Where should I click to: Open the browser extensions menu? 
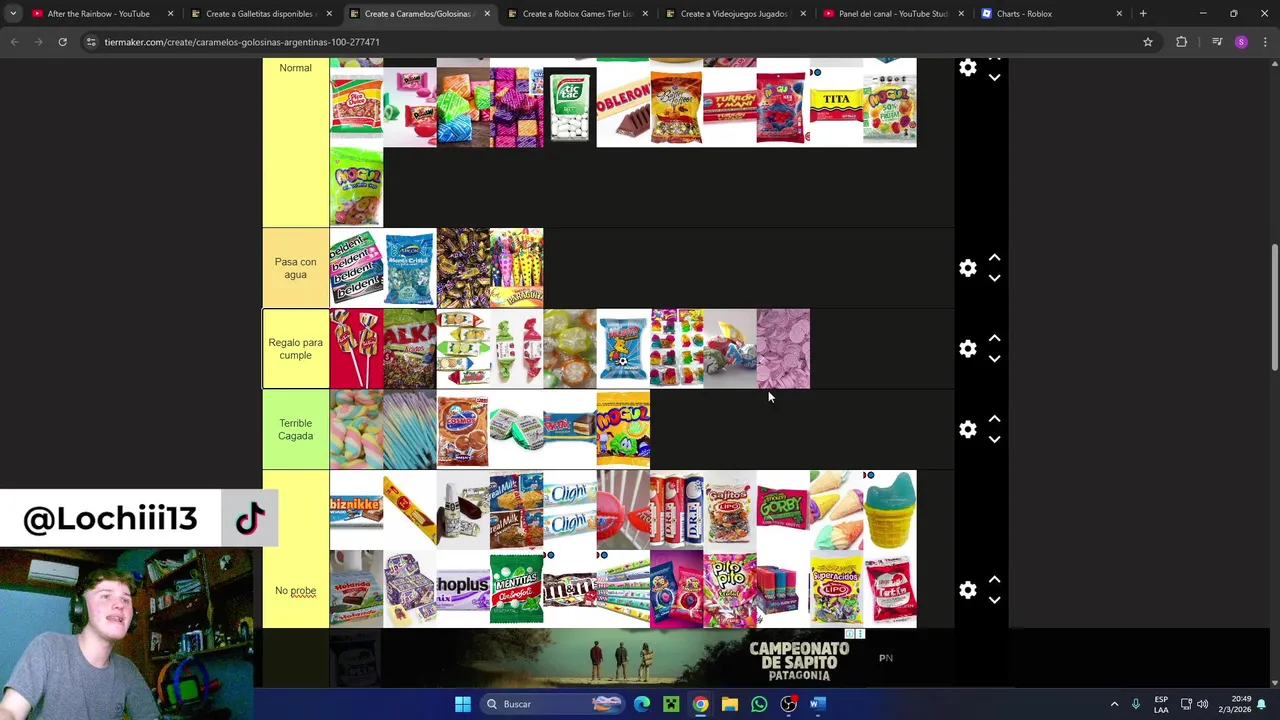1182,42
